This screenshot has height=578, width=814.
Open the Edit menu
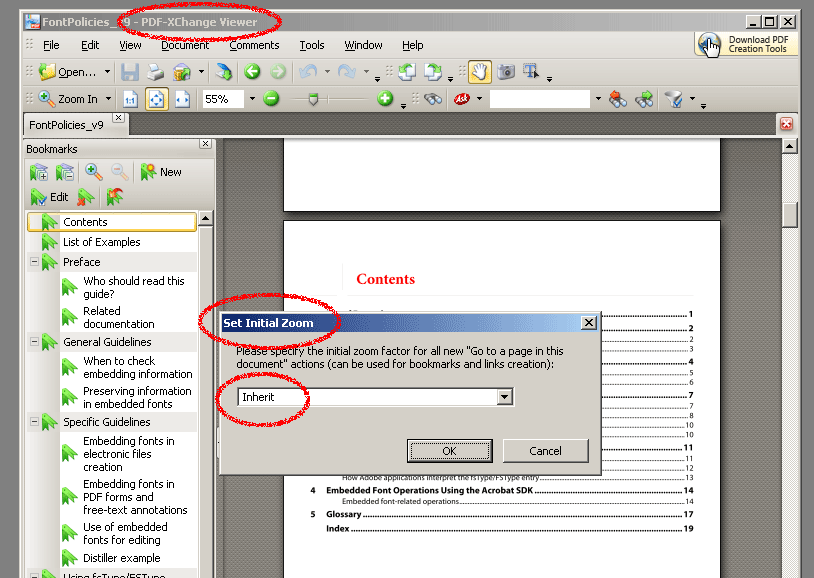pyautogui.click(x=90, y=45)
